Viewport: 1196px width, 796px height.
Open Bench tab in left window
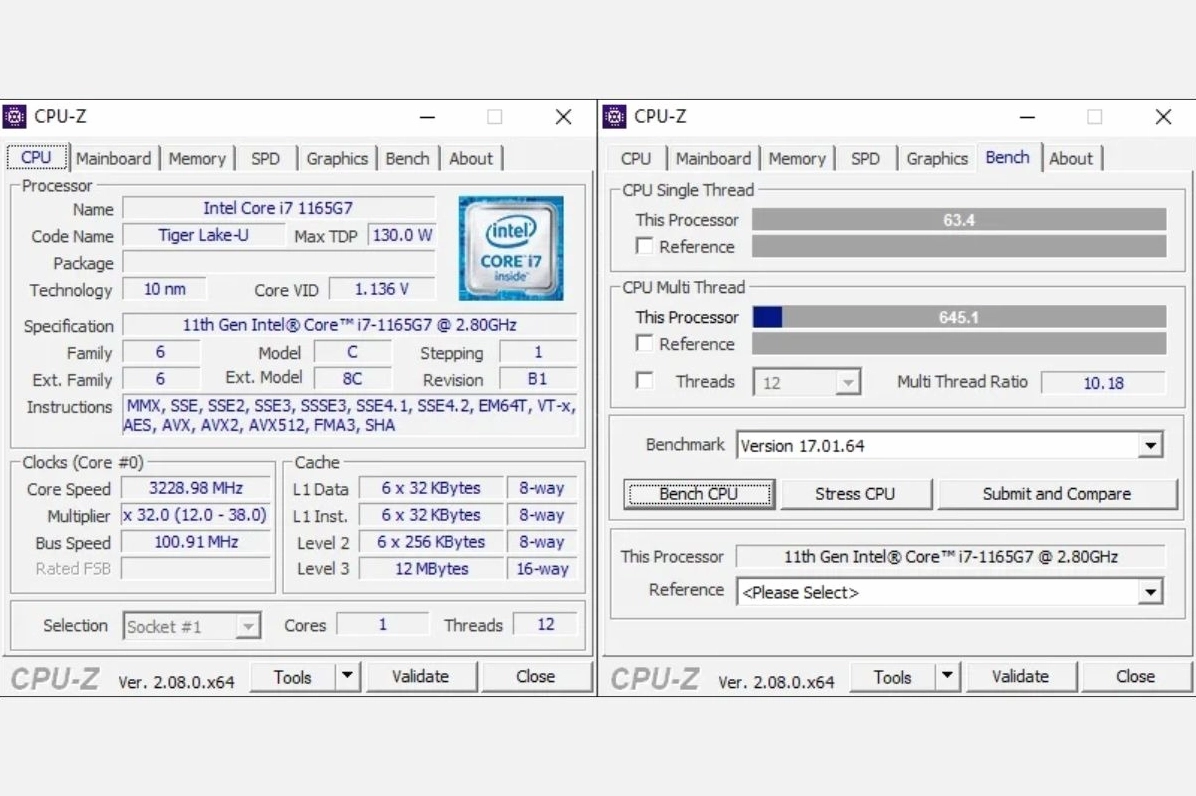click(x=407, y=159)
